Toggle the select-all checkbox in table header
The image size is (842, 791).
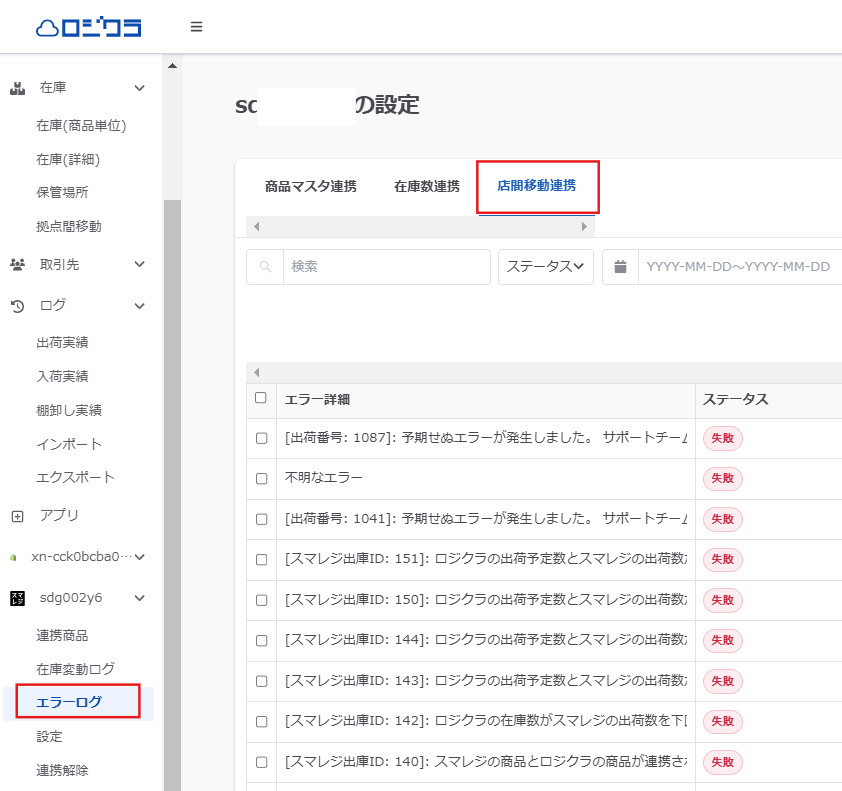261,398
